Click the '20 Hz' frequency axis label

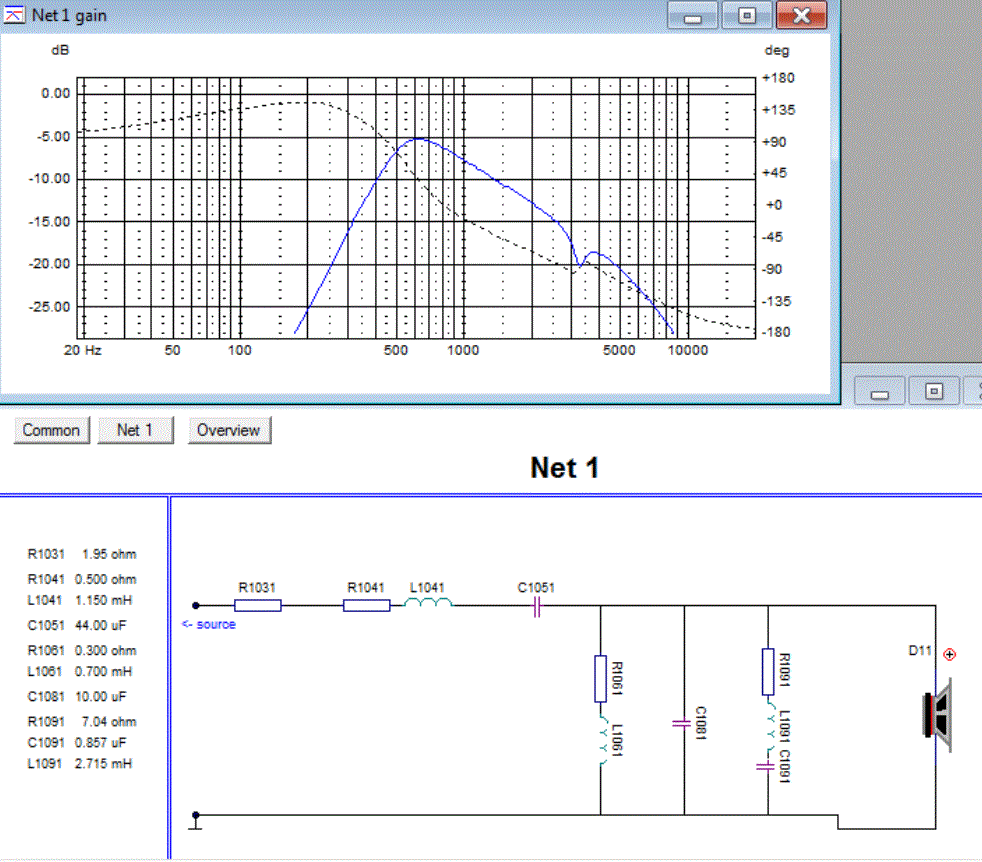(x=83, y=350)
